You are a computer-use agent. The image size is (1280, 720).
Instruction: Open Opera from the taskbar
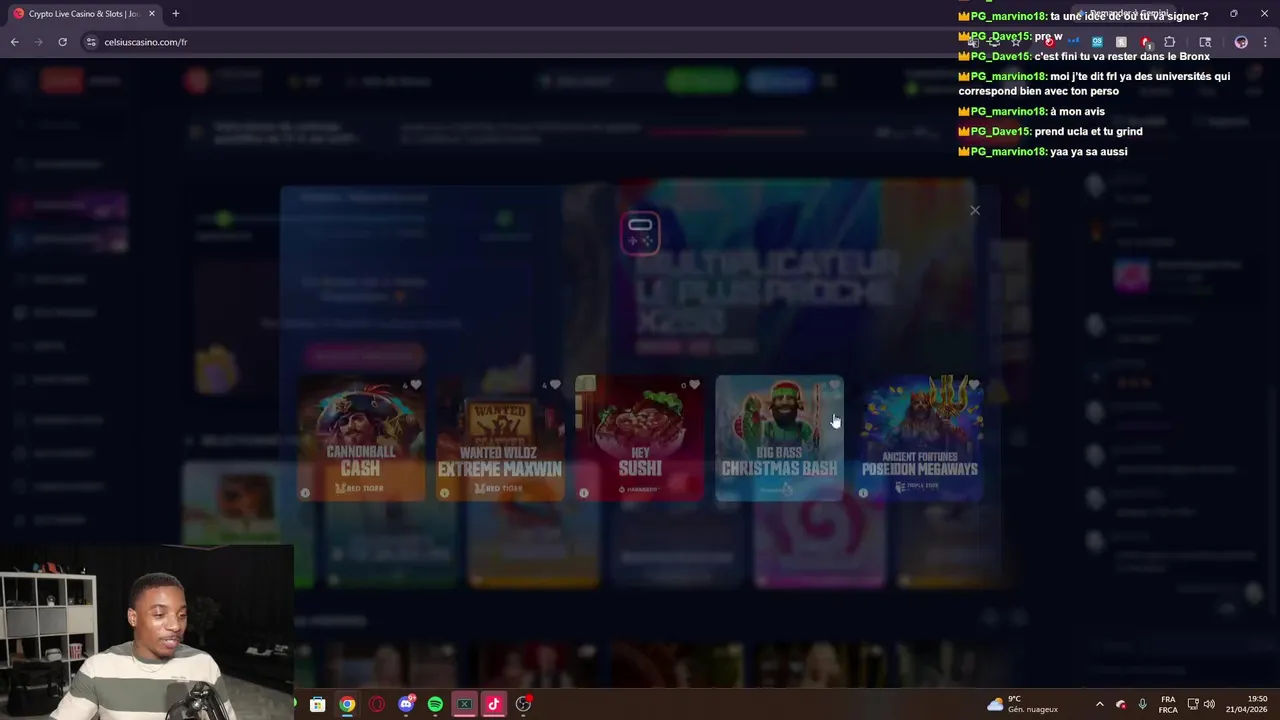click(376, 704)
